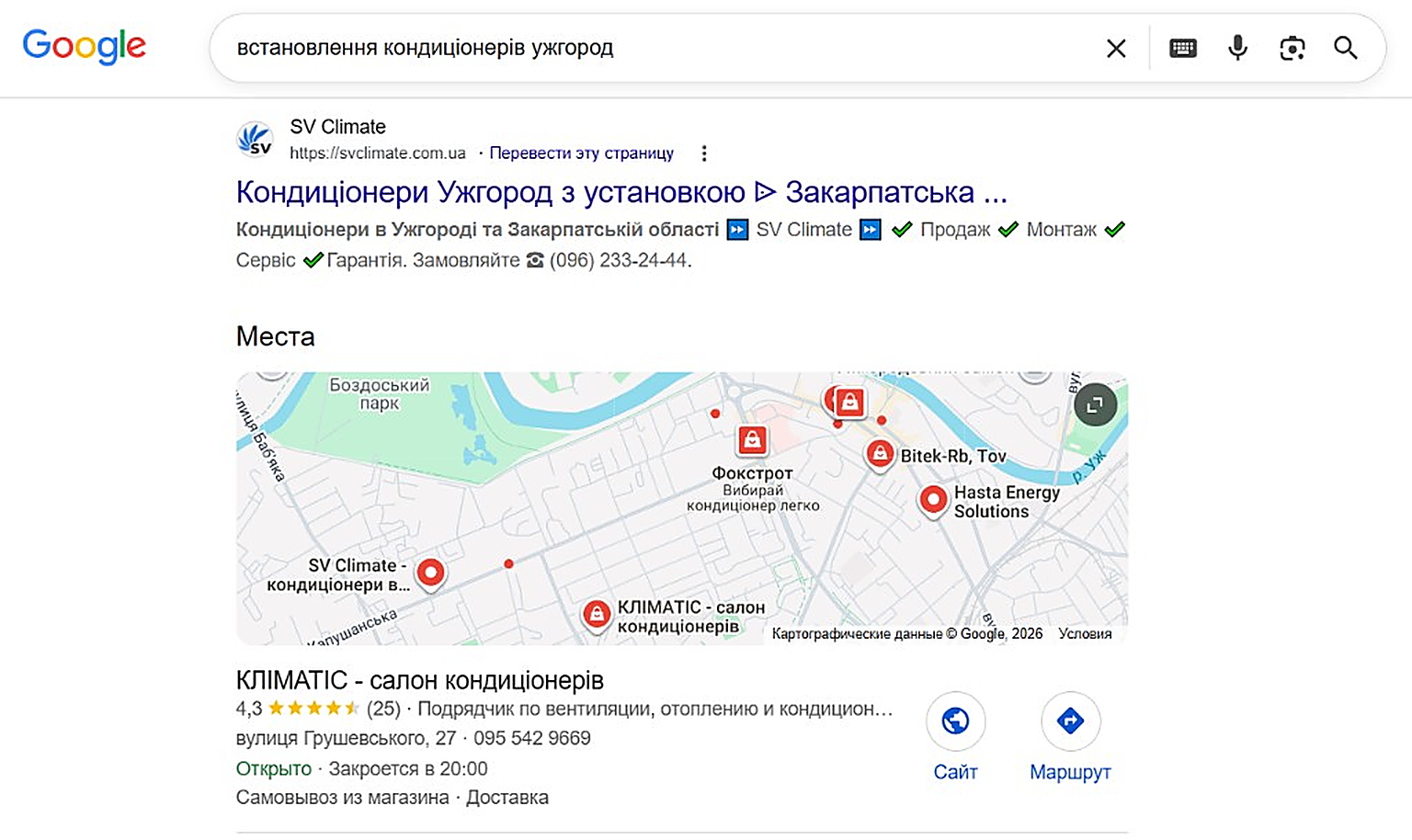Get directions via Маршрут button

point(1070,737)
